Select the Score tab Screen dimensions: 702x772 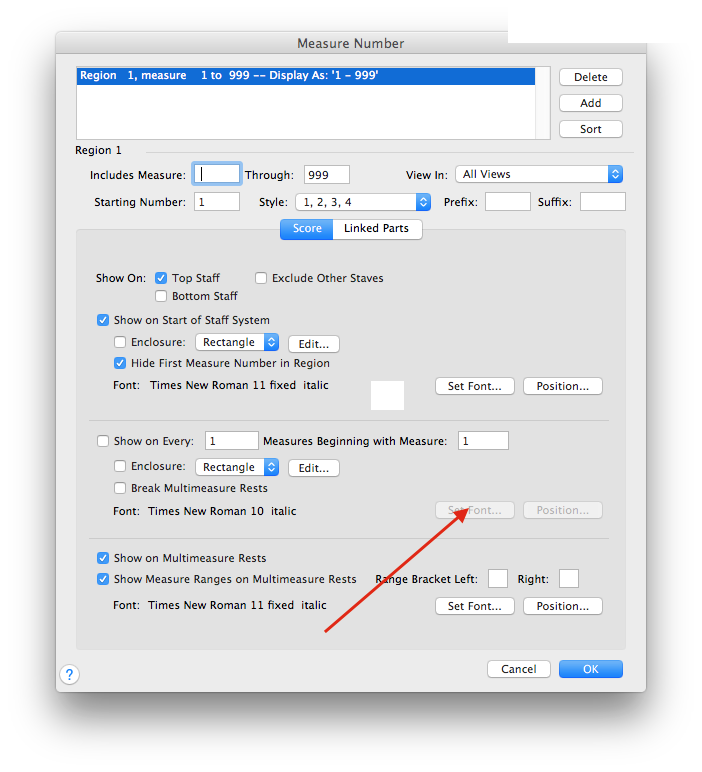click(307, 229)
